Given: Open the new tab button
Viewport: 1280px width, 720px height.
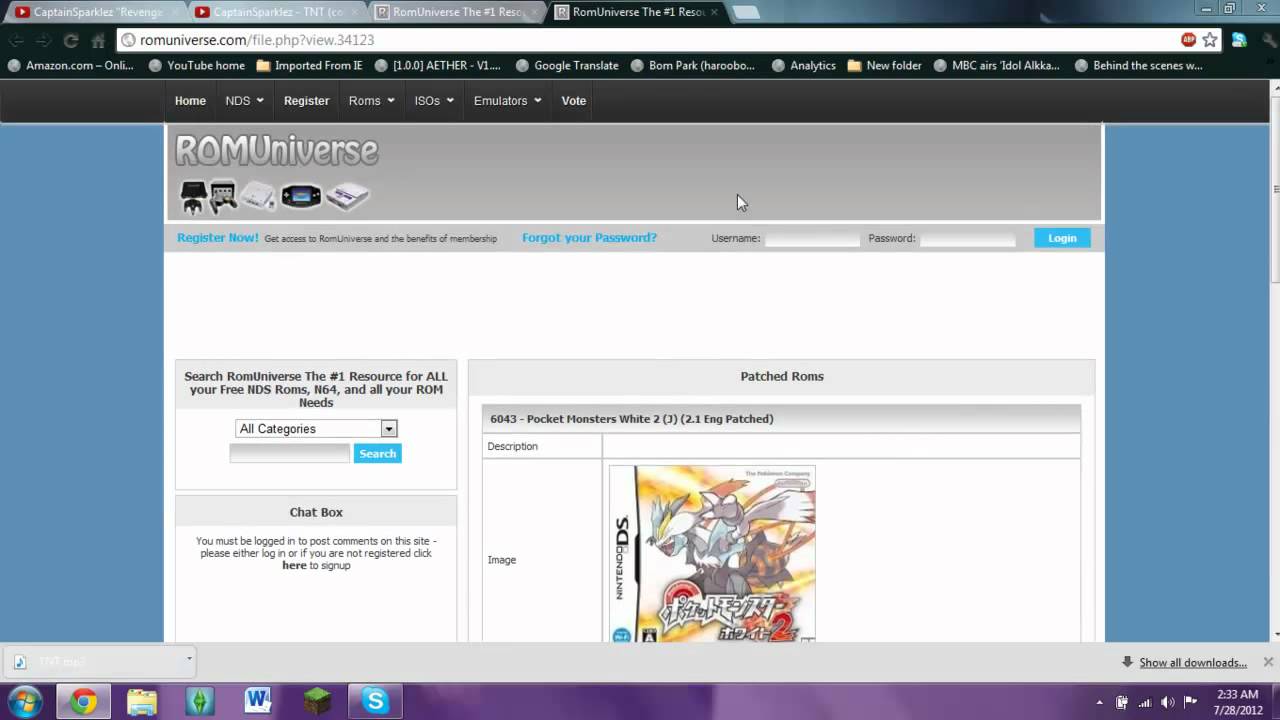Looking at the screenshot, I should (746, 12).
